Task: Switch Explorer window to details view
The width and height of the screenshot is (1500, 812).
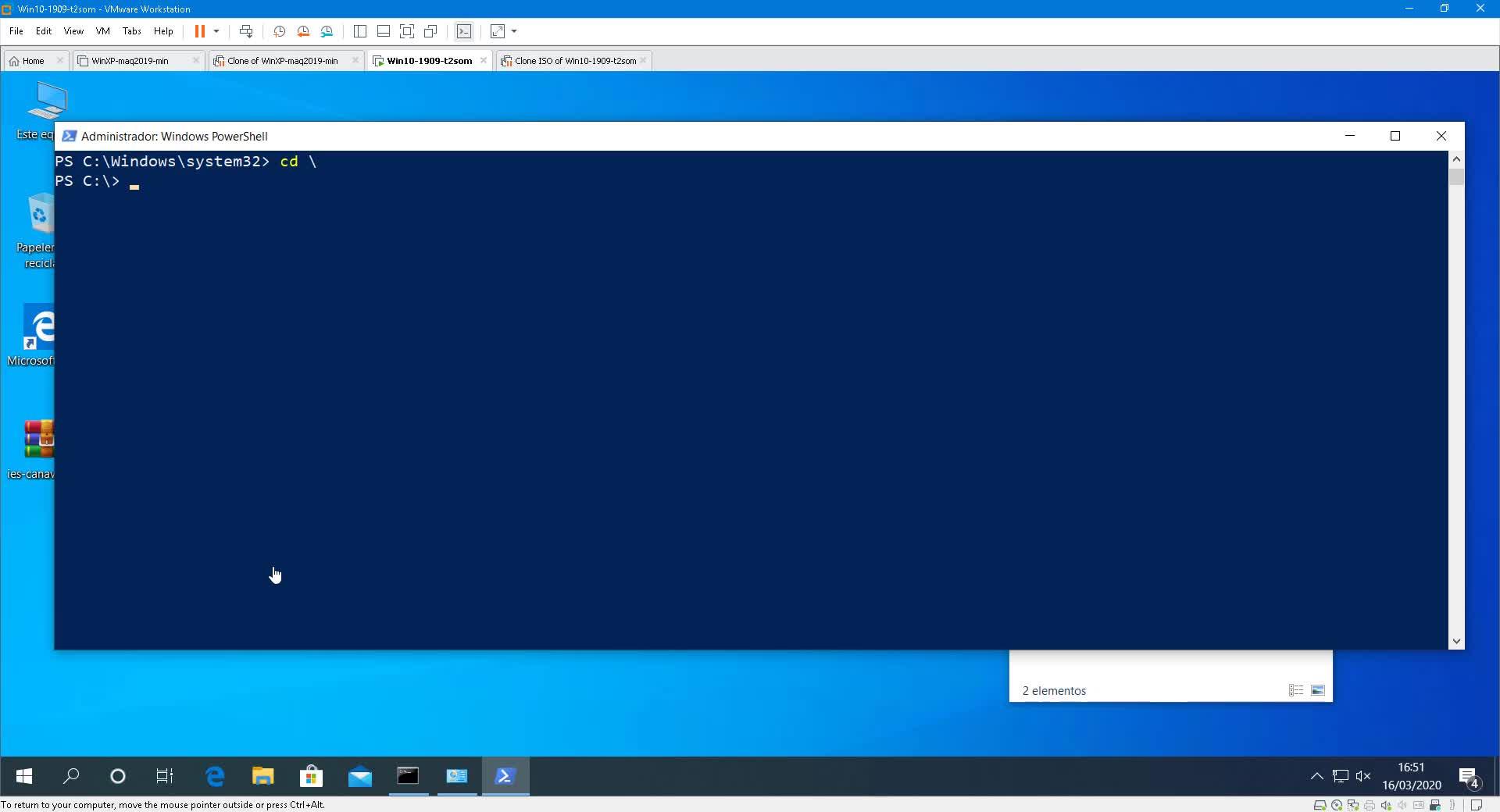Action: (x=1296, y=690)
